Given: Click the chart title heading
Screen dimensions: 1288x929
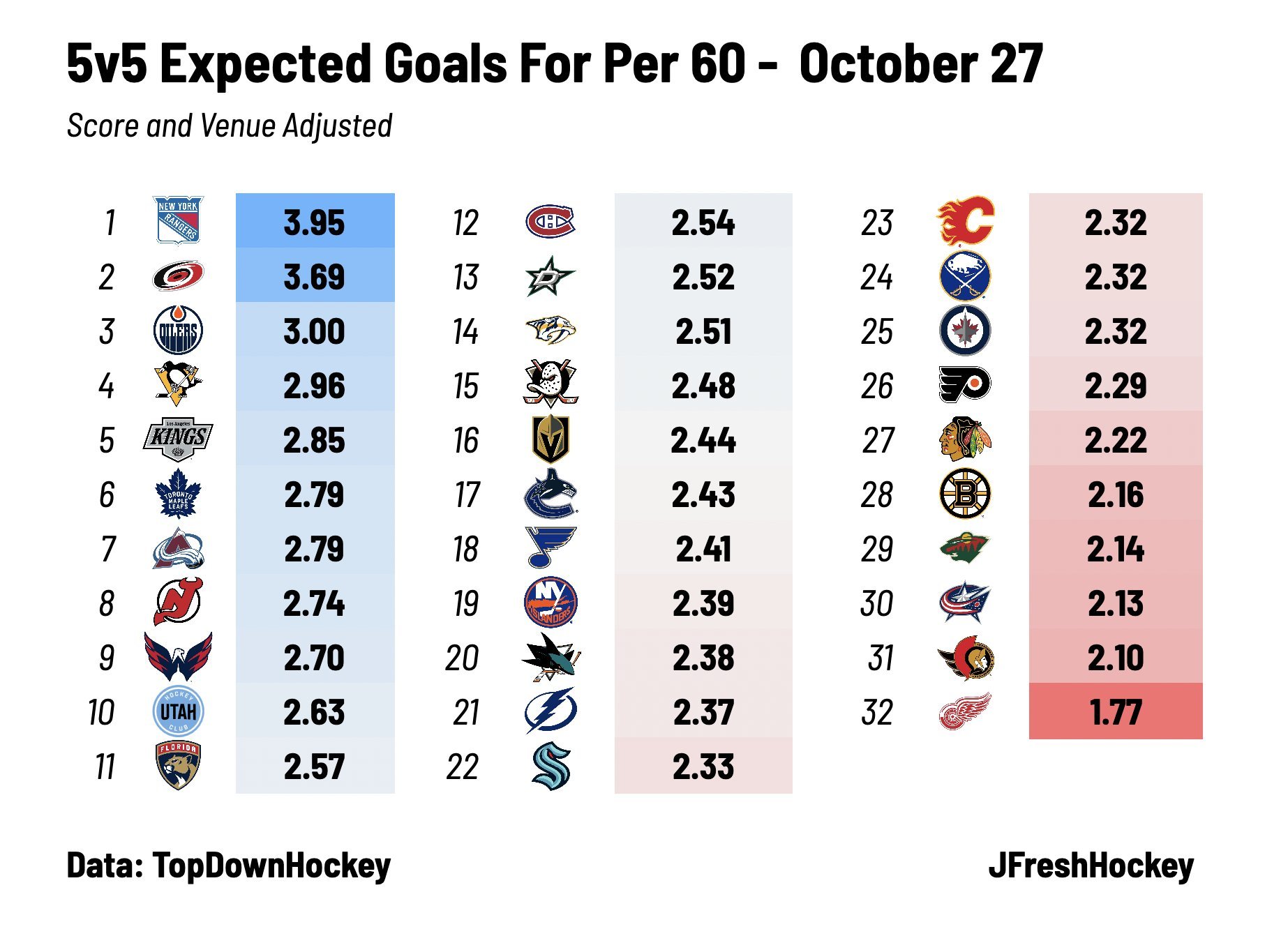Looking at the screenshot, I should click(x=555, y=63).
